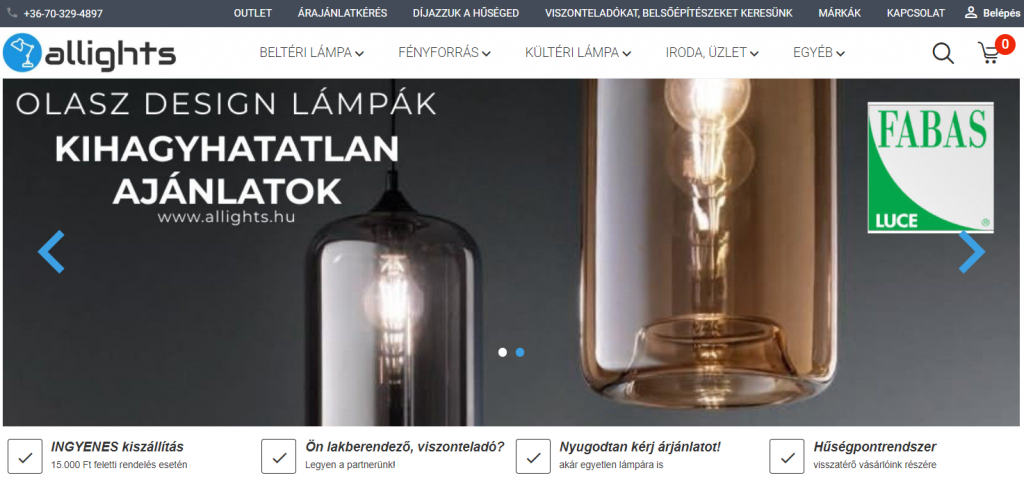Open the search magnifier icon
Screen dimensions: 1024x482
click(942, 53)
